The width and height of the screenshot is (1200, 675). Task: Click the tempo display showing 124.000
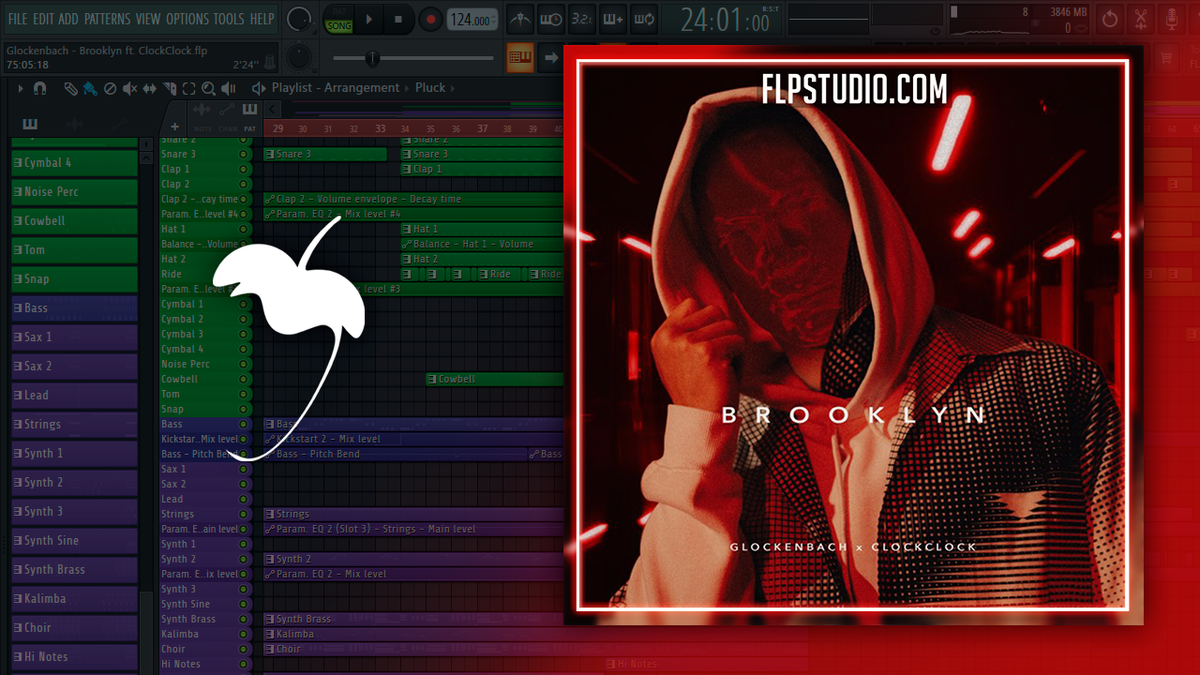(x=472, y=17)
